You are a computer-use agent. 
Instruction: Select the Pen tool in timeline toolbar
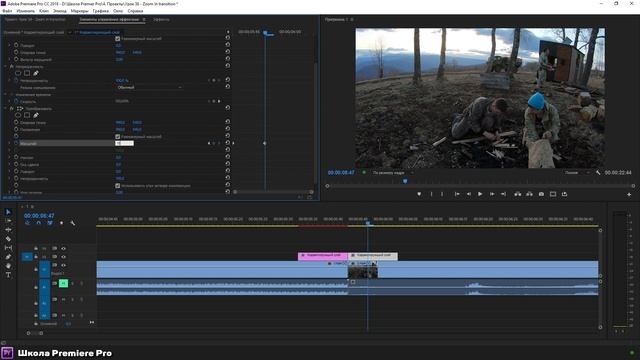coord(8,257)
